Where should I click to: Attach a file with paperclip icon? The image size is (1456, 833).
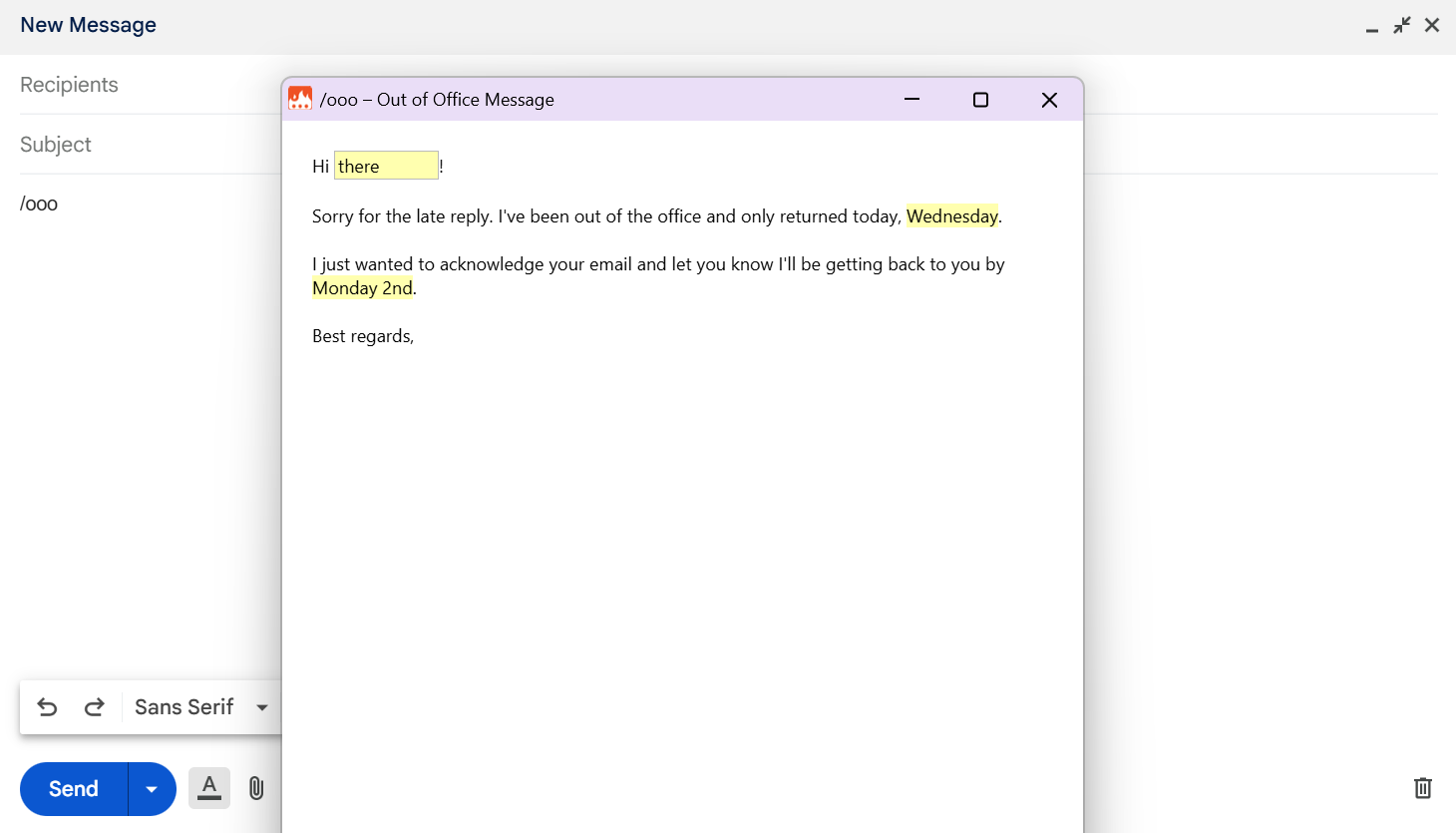tap(256, 788)
